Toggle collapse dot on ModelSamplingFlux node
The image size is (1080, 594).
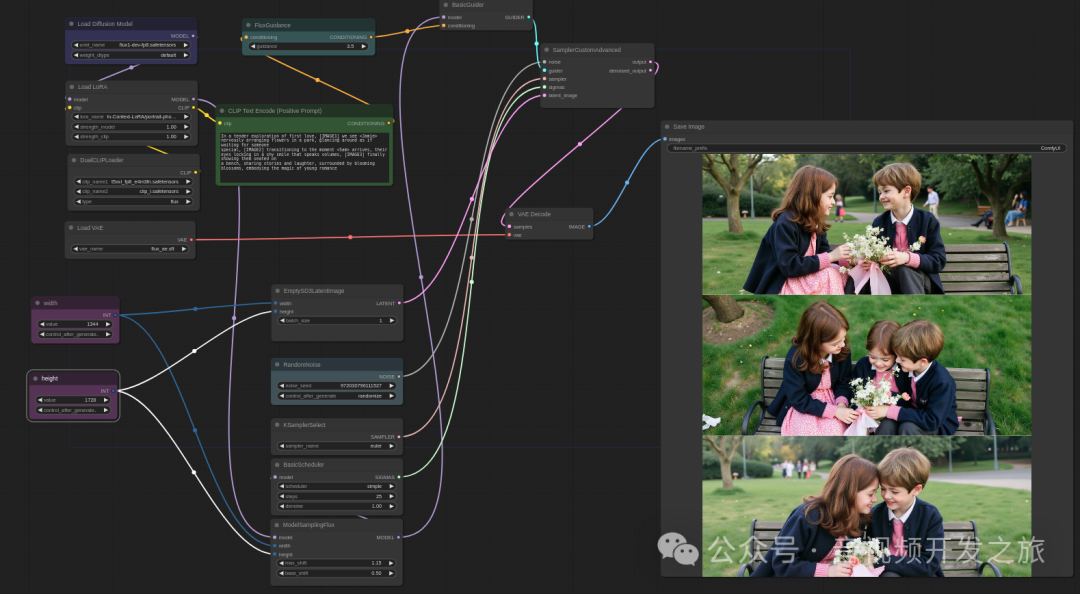(278, 525)
